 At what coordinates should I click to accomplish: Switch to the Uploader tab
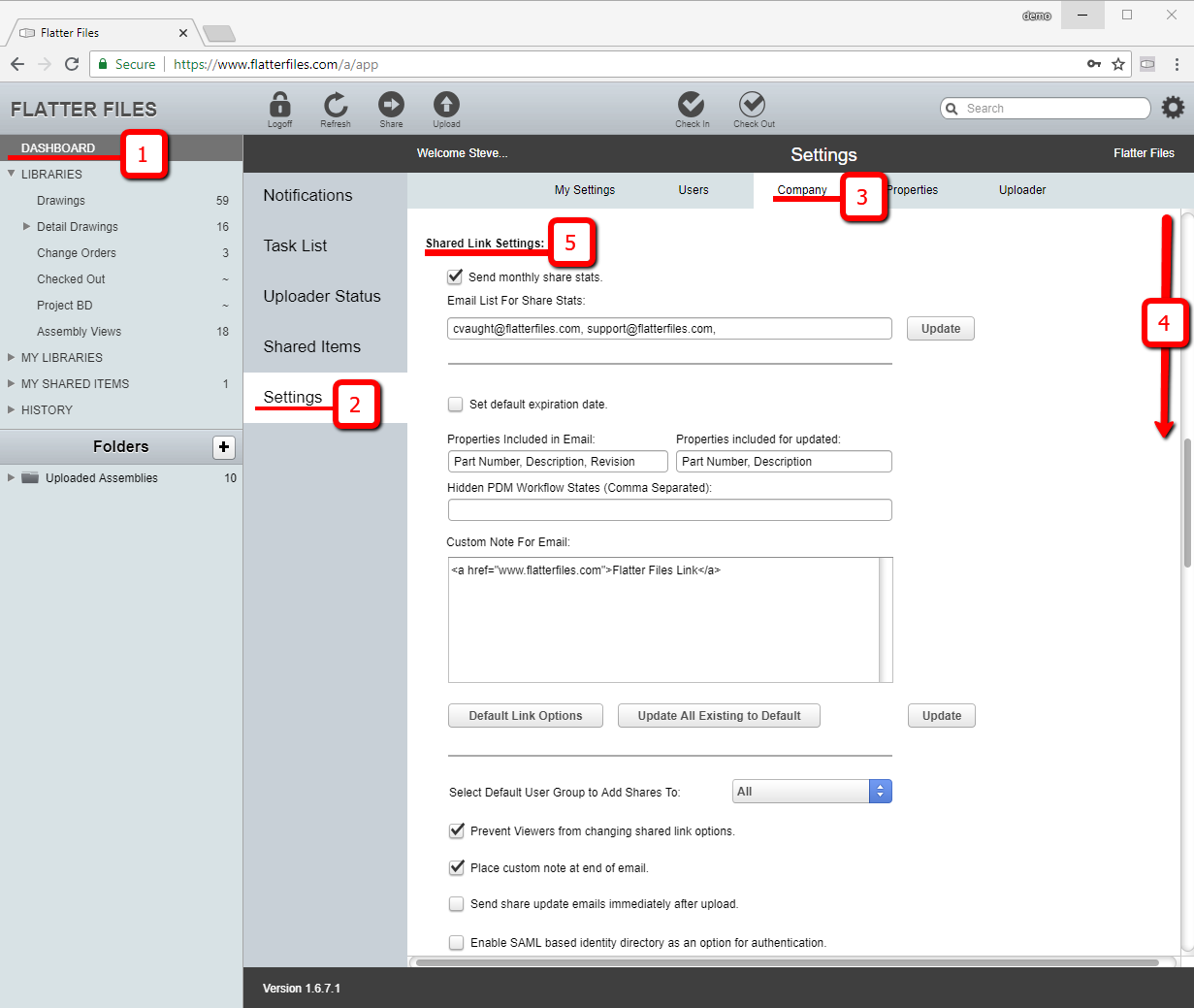coord(1022,190)
